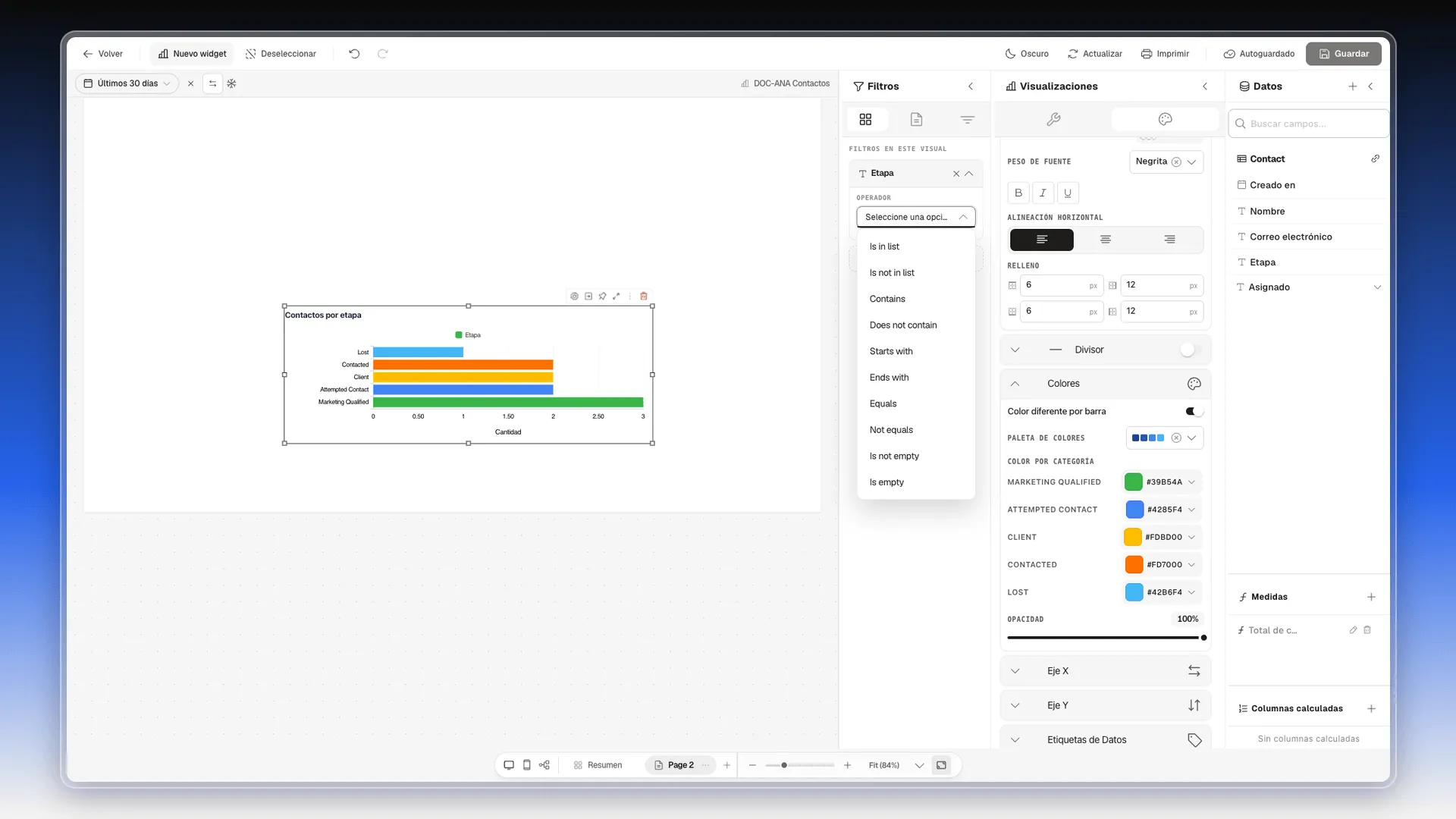Screen dimensions: 1456x819
Task: Expand the Eje Y section
Action: [1105, 705]
